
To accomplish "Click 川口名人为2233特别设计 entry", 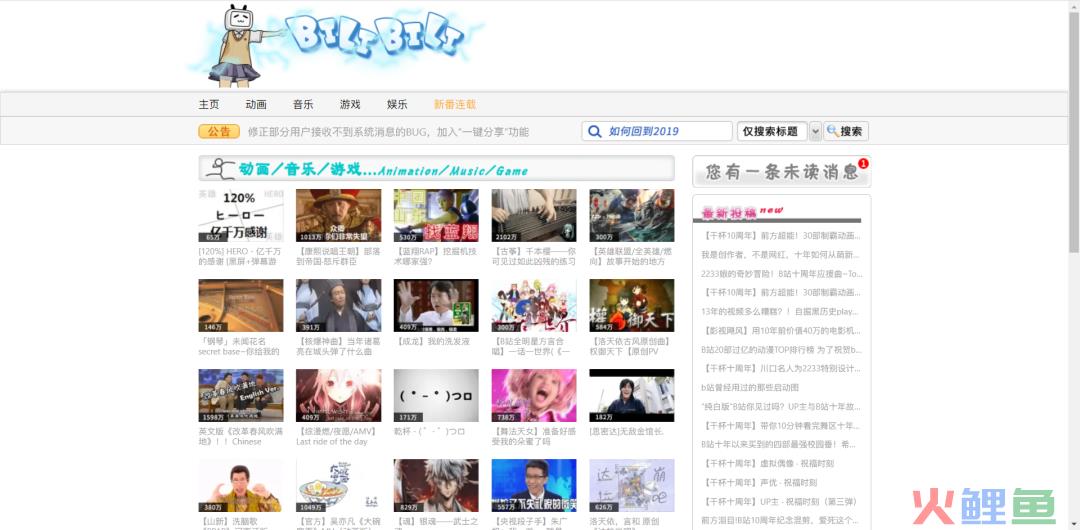I will coord(781,368).
